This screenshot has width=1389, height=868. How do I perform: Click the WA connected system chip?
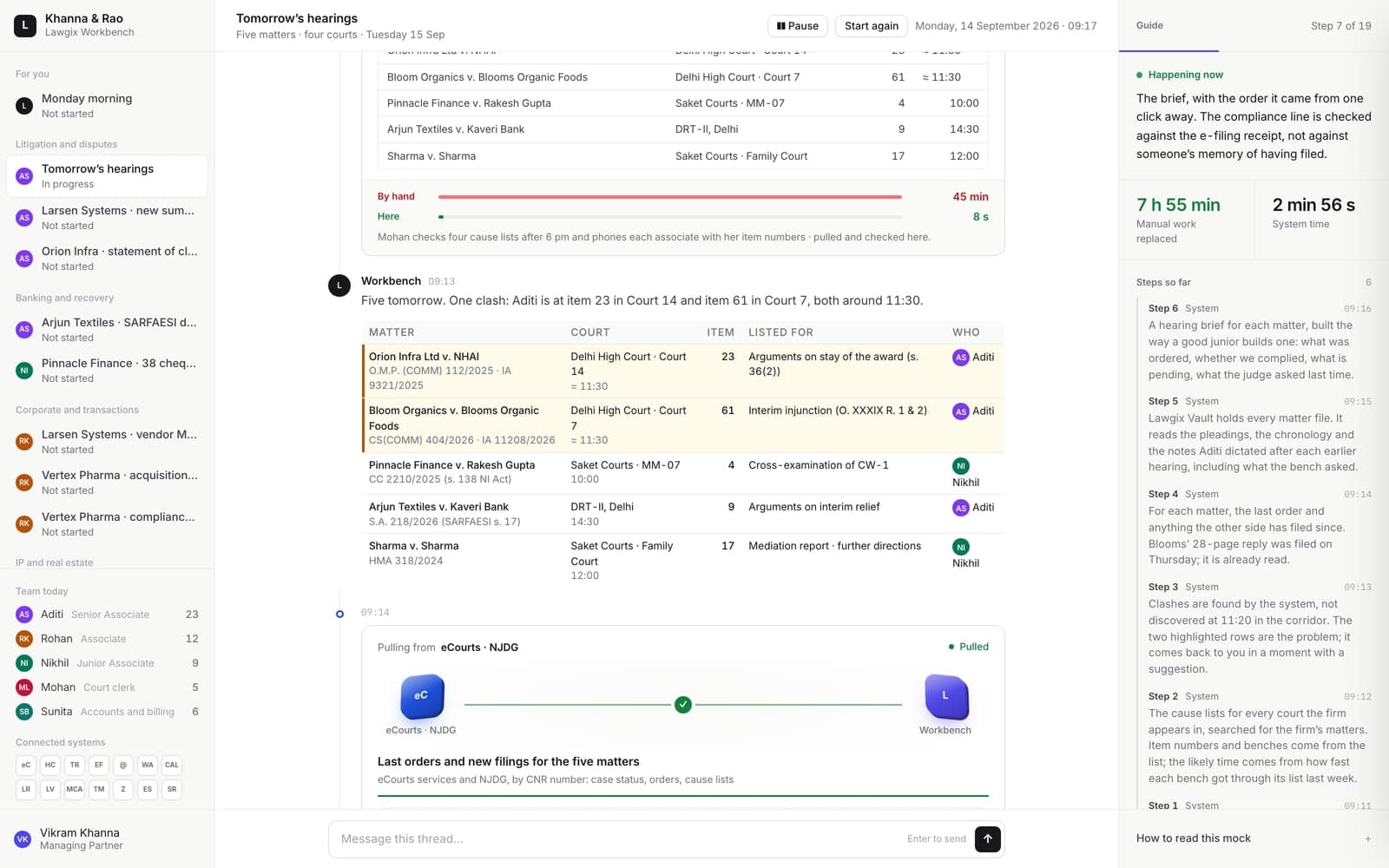(148, 765)
